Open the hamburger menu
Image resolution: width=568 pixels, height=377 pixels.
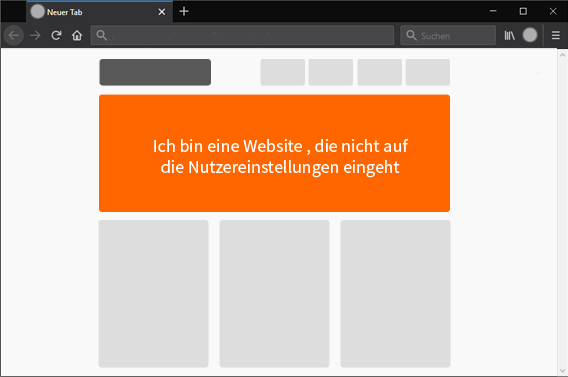(x=556, y=35)
